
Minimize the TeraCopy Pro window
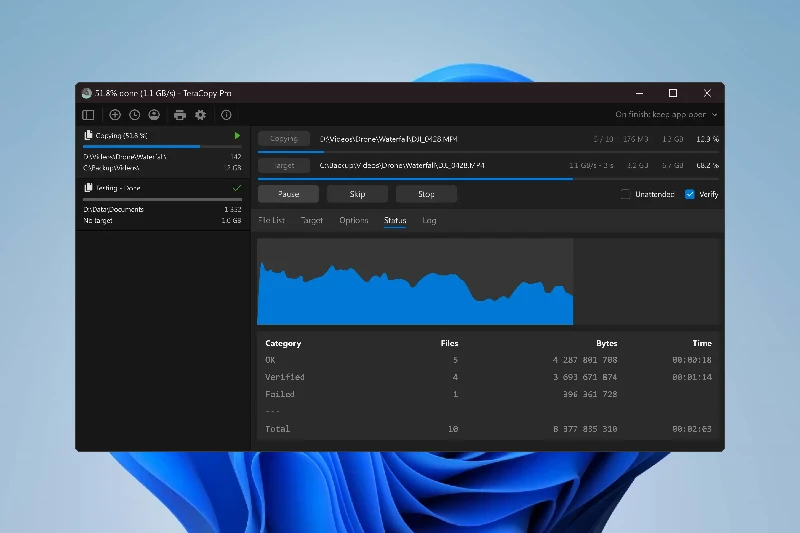pyautogui.click(x=639, y=93)
